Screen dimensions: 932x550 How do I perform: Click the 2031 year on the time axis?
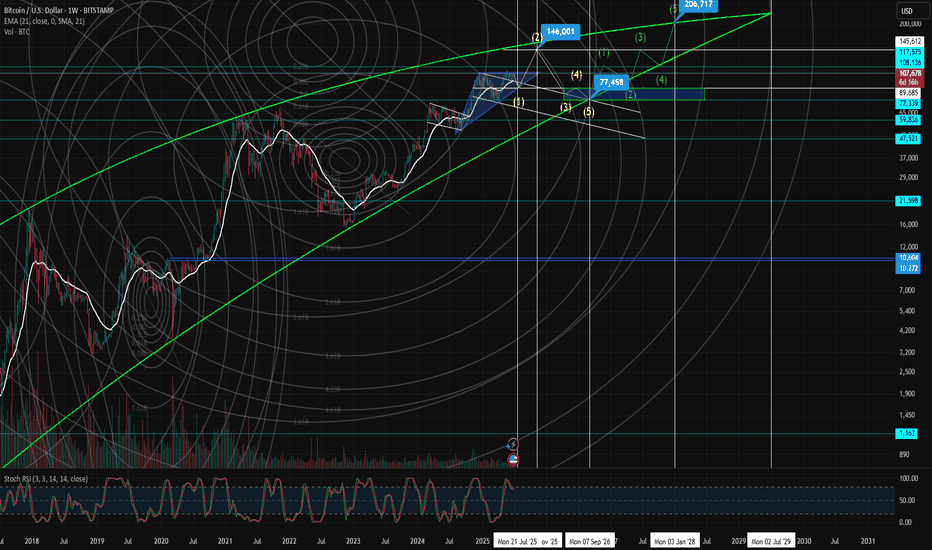pyautogui.click(x=868, y=542)
